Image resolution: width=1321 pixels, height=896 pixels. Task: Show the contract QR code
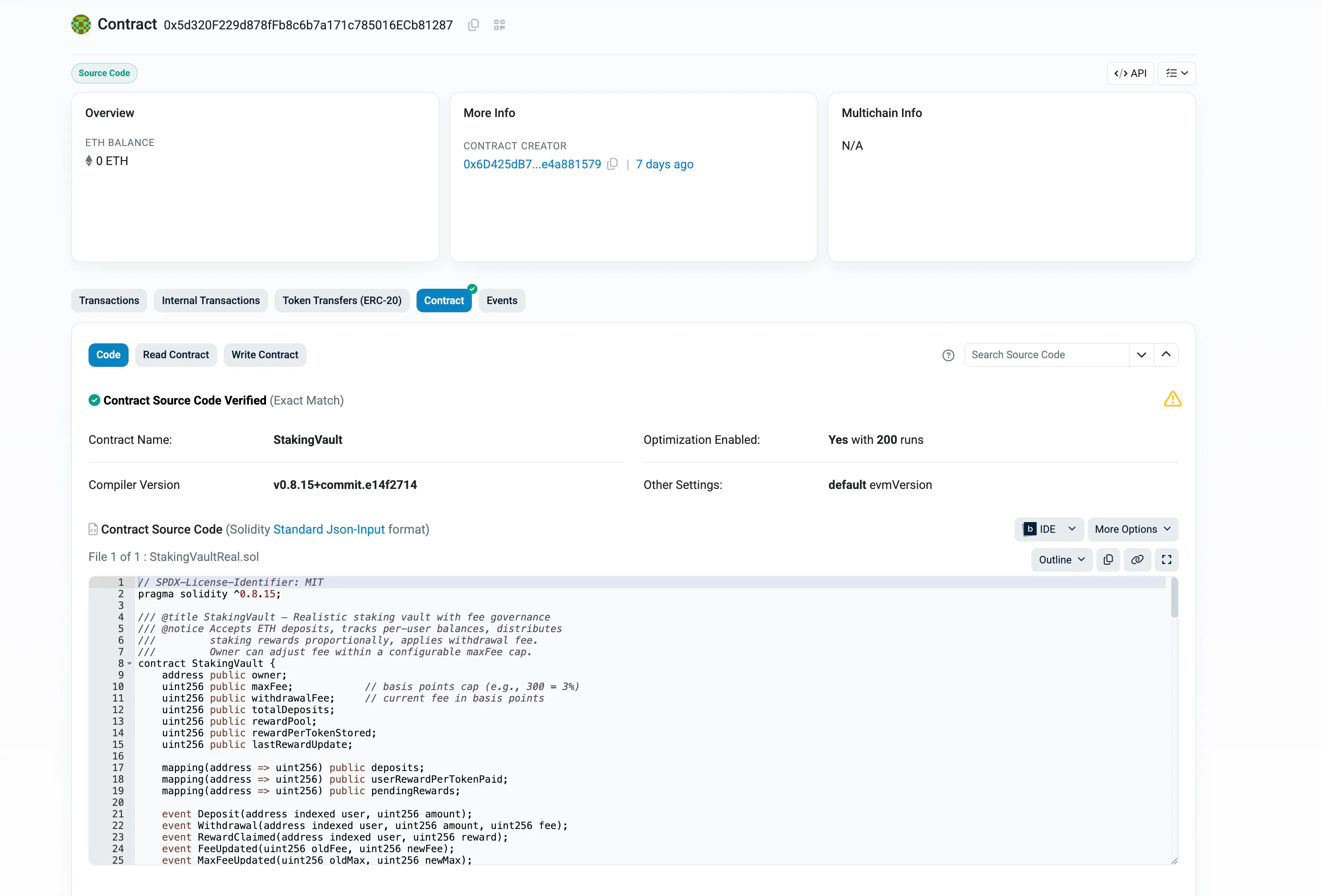500,25
